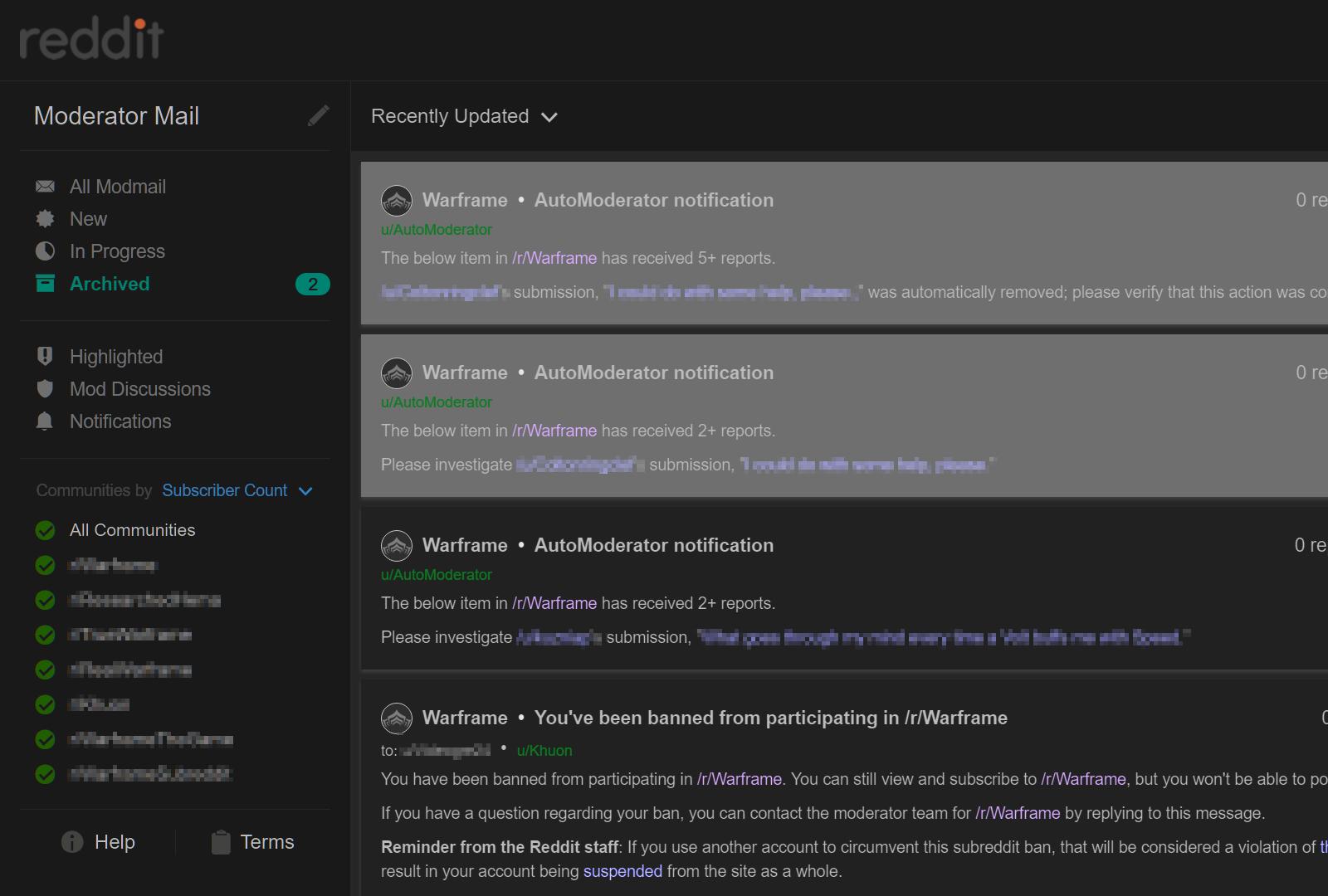The width and height of the screenshot is (1328, 896).
Task: Click Warframe avatar in third AutoModerator message
Action: click(x=397, y=546)
